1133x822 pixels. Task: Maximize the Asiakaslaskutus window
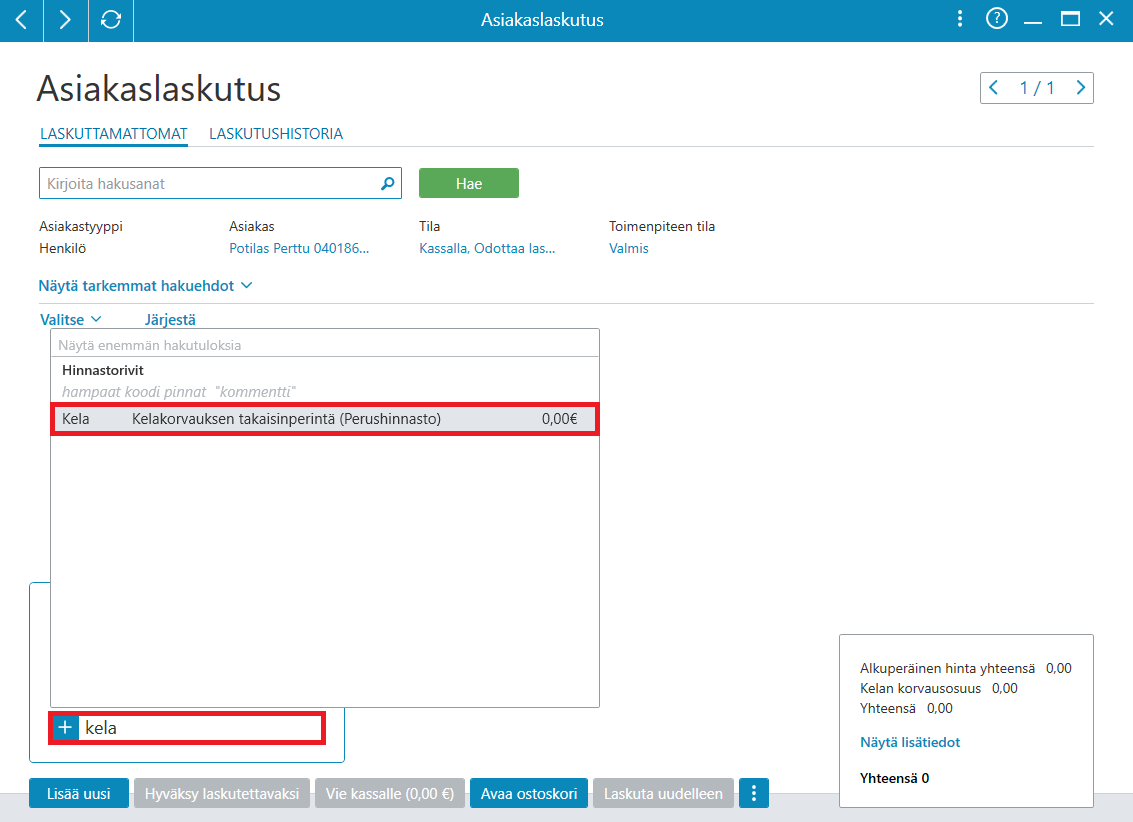click(x=1070, y=19)
